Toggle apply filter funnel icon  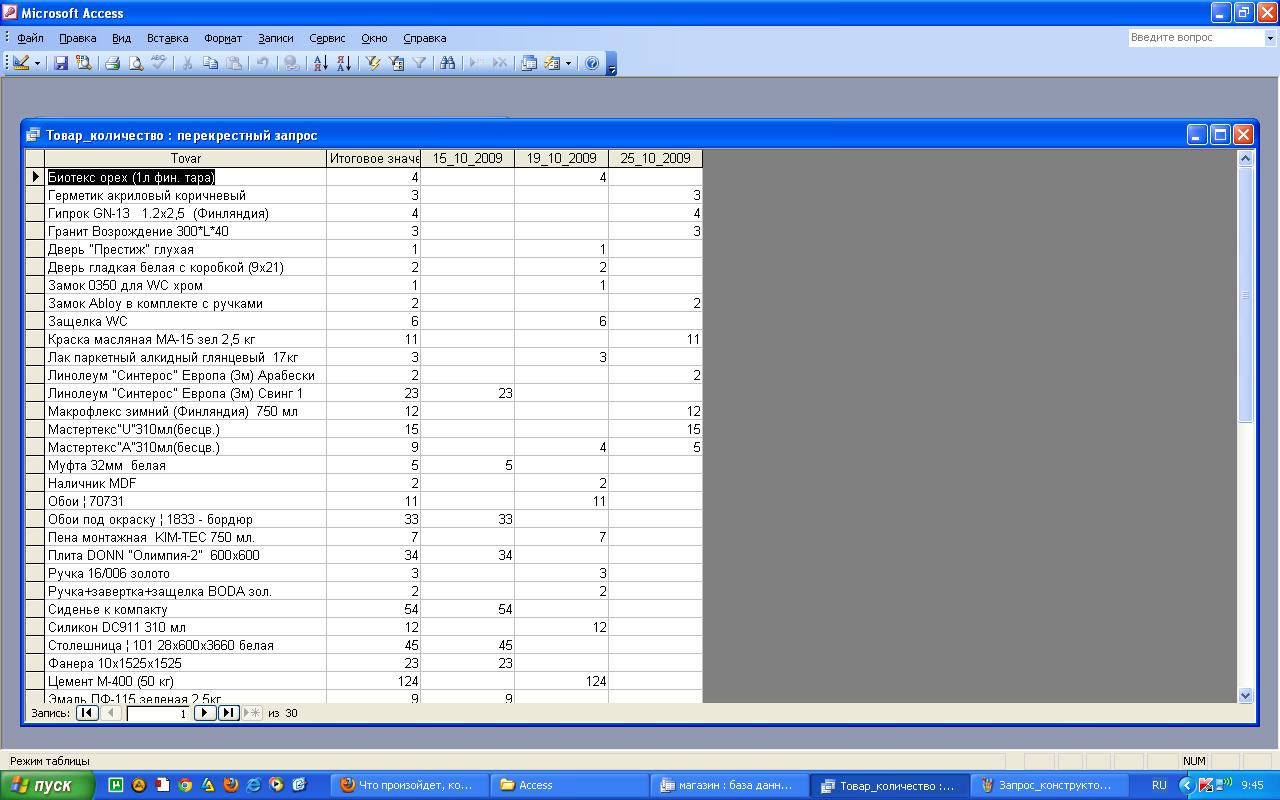coord(419,63)
